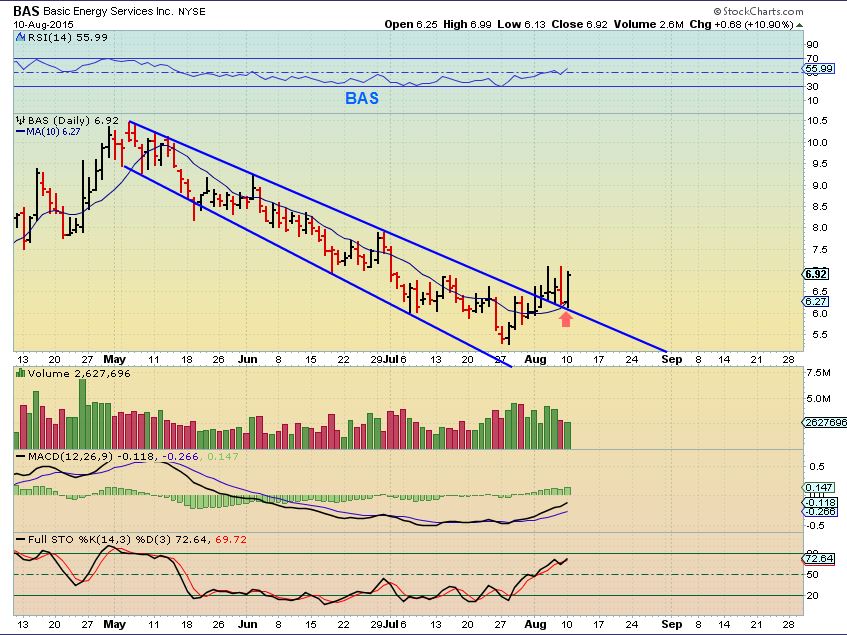Click the green up triangle after Chg percentage
The height and width of the screenshot is (635, 847).
(x=799, y=25)
